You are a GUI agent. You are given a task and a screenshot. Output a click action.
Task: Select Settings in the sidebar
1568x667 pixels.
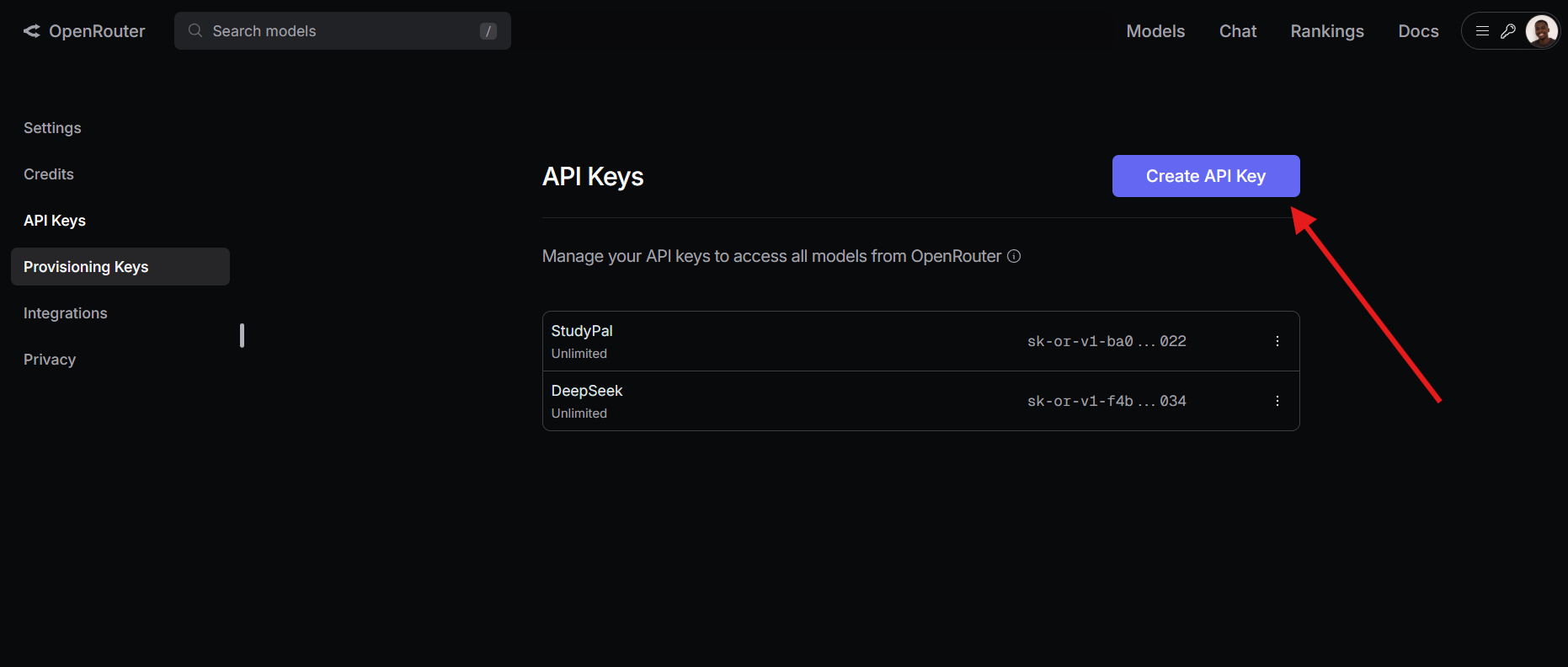52,128
